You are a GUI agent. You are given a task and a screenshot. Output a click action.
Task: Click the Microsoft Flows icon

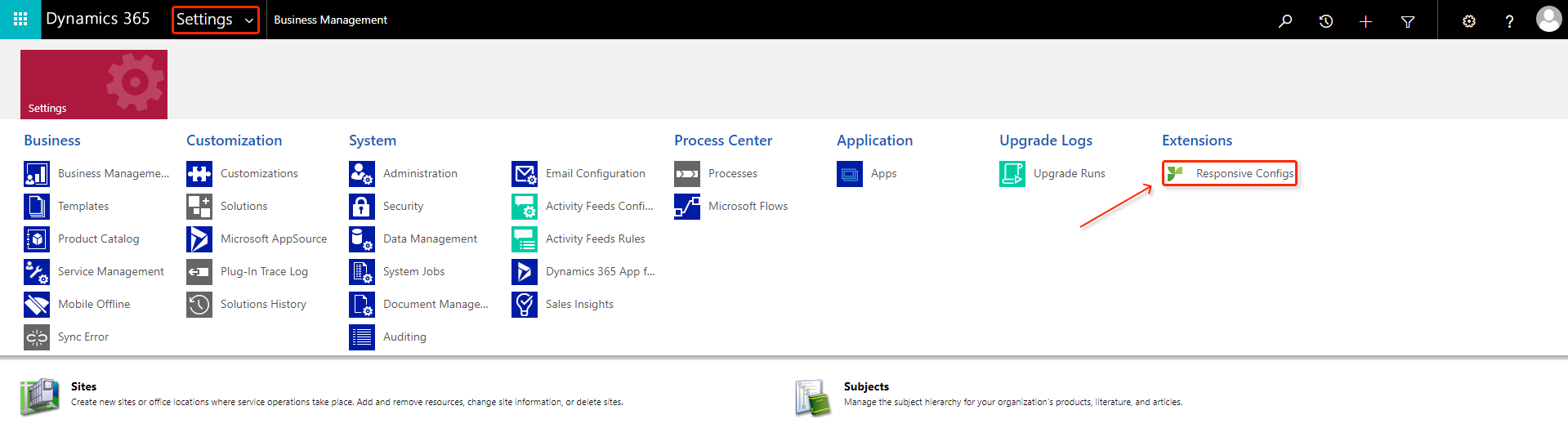(x=687, y=206)
